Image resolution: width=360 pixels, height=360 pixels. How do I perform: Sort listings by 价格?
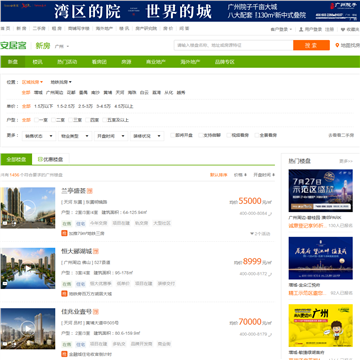(x=240, y=175)
